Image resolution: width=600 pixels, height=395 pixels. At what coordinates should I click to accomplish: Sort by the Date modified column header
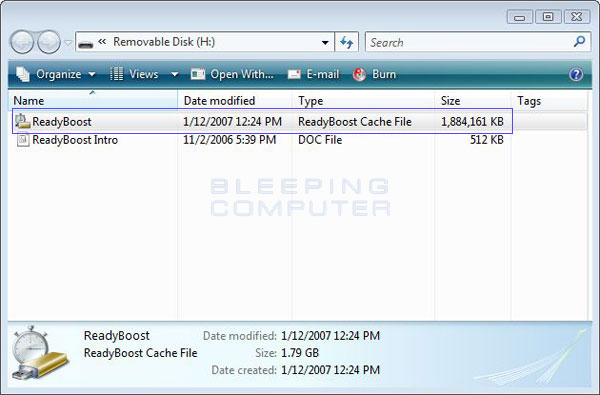[x=235, y=100]
